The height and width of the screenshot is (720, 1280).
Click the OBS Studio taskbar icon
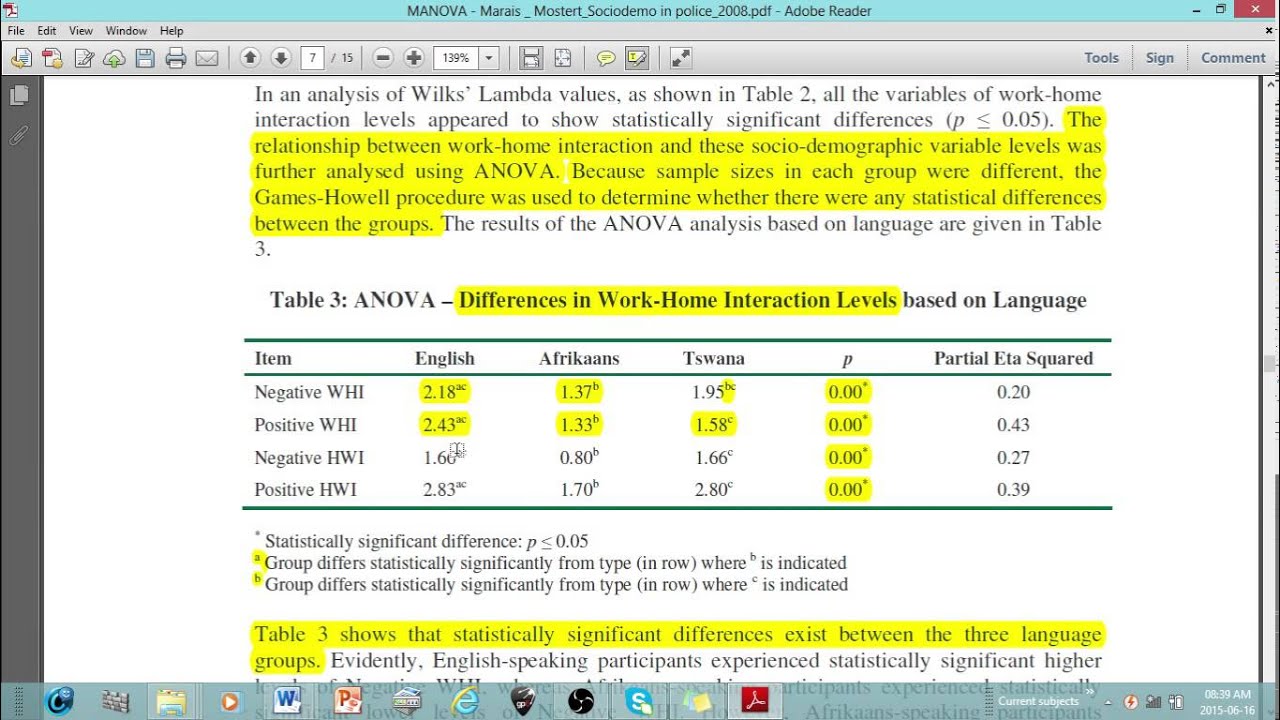coord(581,701)
